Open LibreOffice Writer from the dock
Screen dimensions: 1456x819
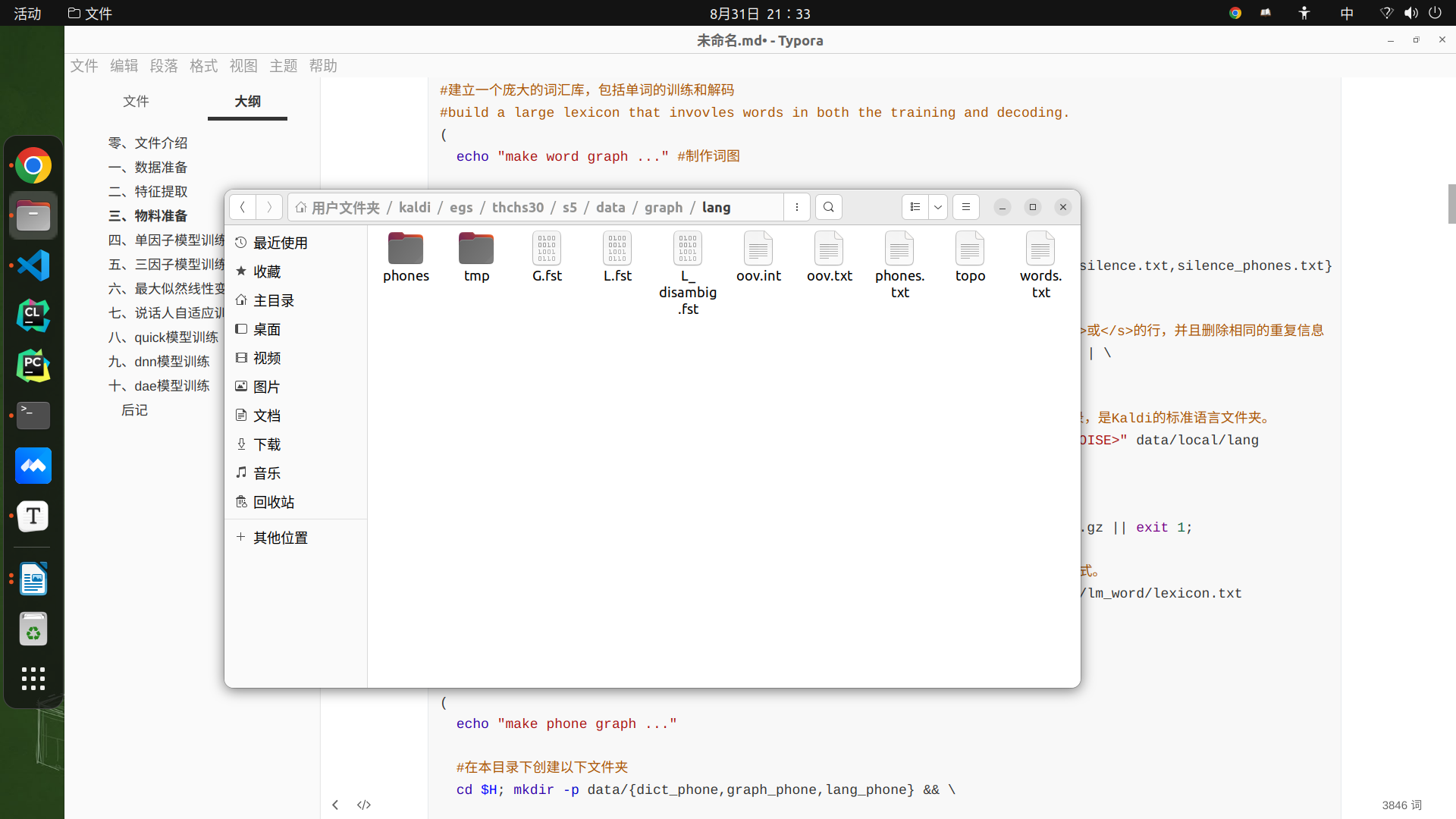click(33, 579)
